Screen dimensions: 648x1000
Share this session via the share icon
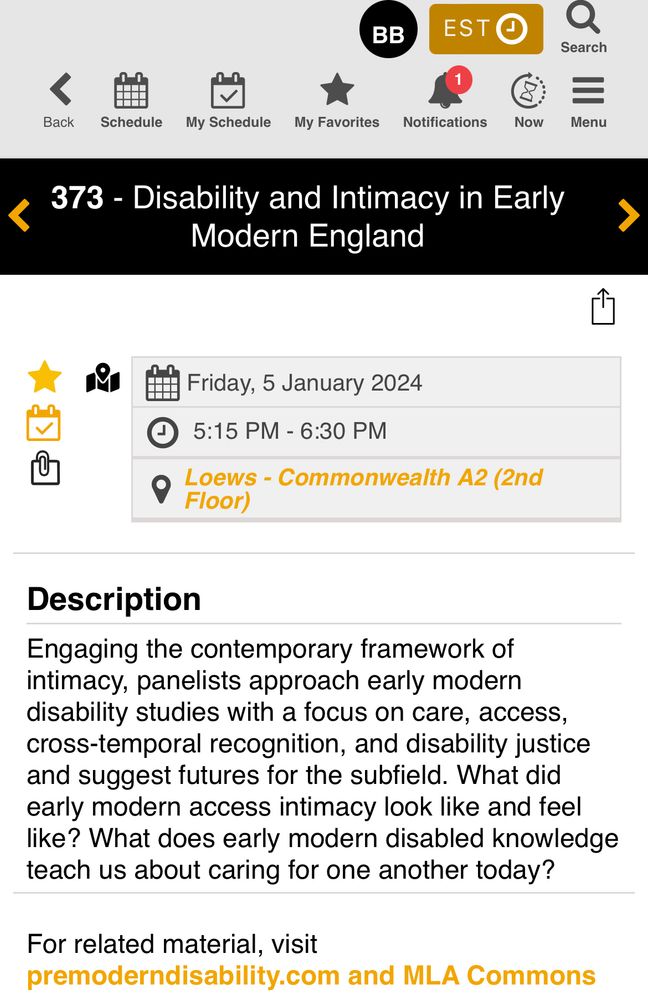603,307
